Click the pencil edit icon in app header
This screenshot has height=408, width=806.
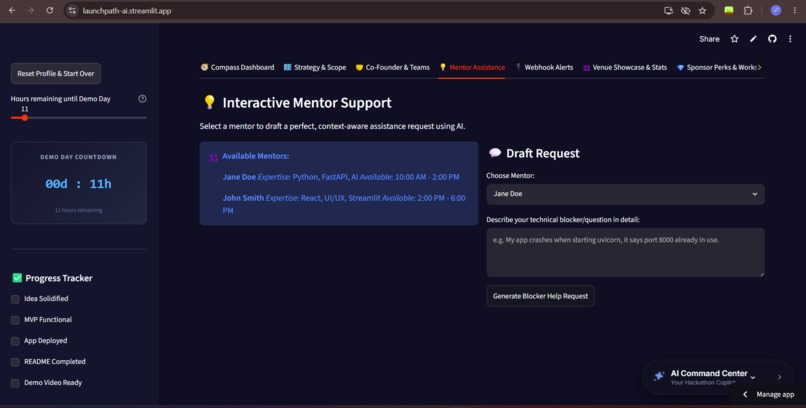pos(753,39)
